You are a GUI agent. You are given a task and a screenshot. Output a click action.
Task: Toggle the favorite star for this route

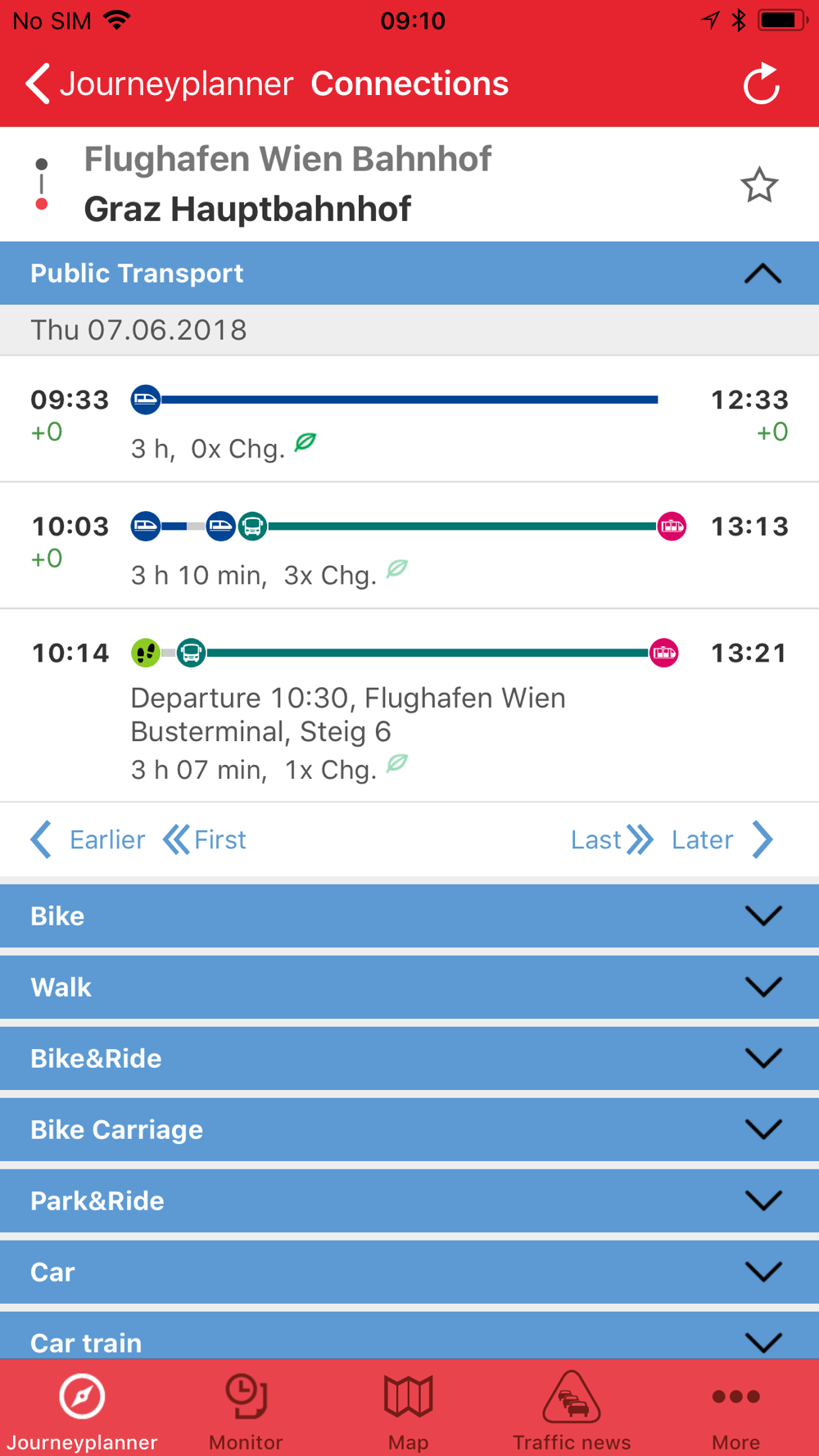click(759, 185)
